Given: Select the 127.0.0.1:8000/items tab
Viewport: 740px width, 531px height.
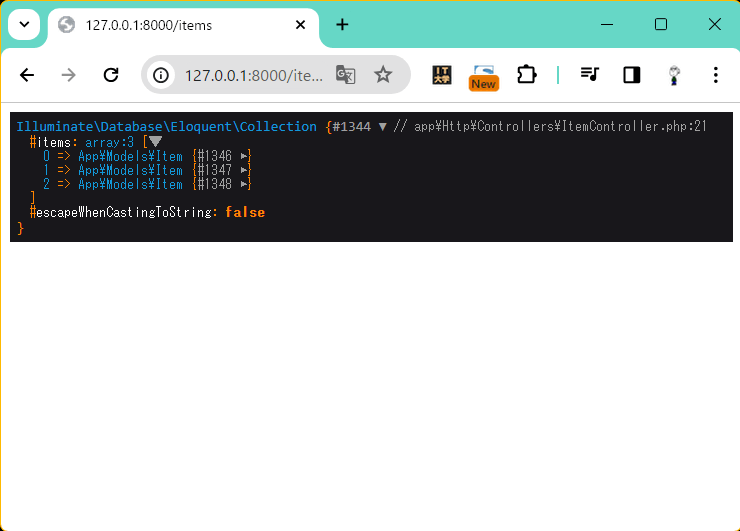Looking at the screenshot, I should tap(183, 25).
